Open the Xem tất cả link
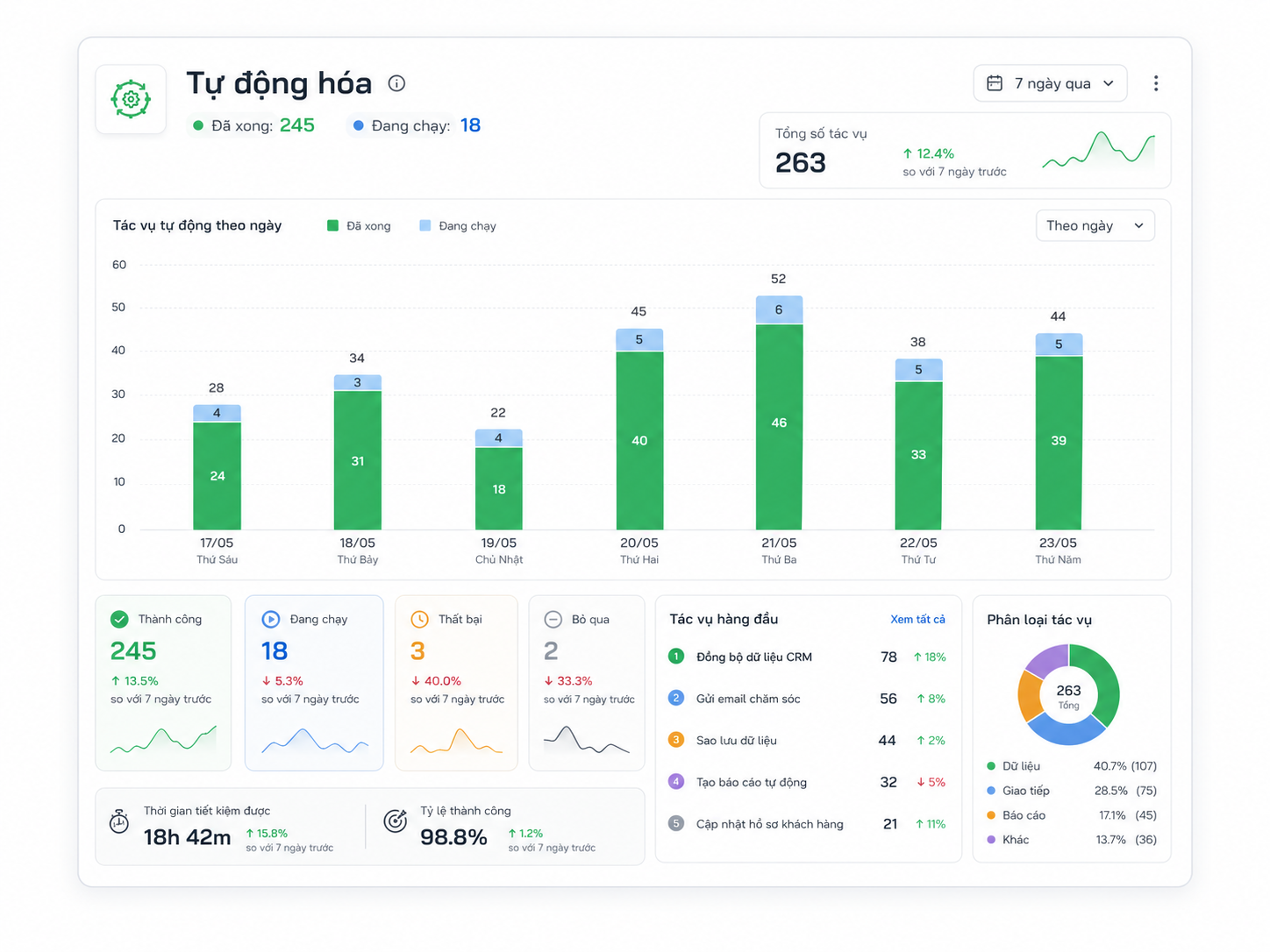This screenshot has width=1270, height=952. click(x=917, y=619)
